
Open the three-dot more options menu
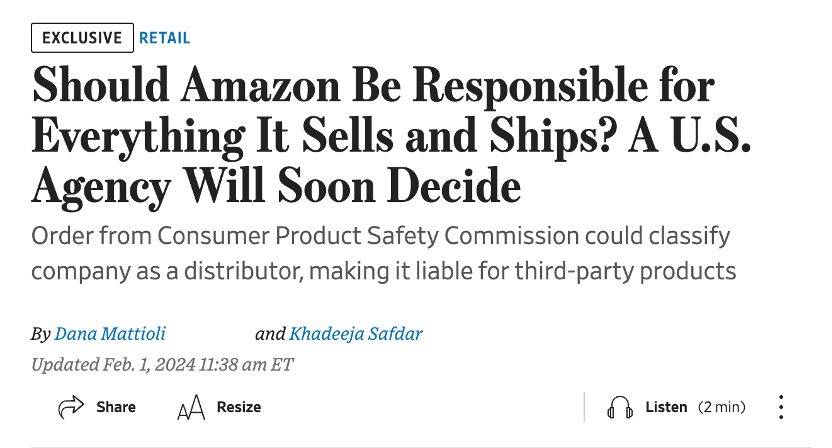[781, 407]
